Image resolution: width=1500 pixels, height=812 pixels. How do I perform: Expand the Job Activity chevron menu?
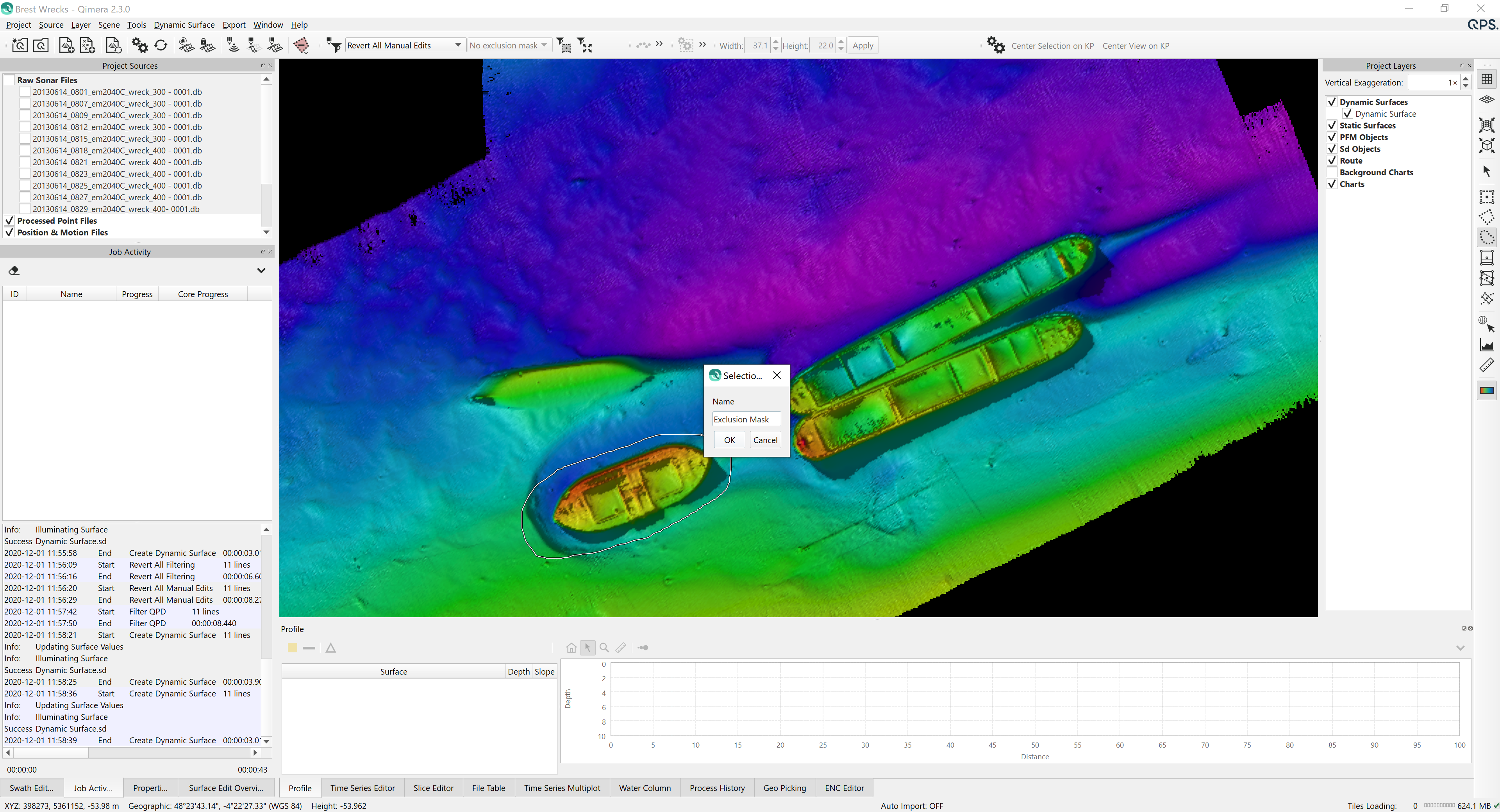click(261, 271)
